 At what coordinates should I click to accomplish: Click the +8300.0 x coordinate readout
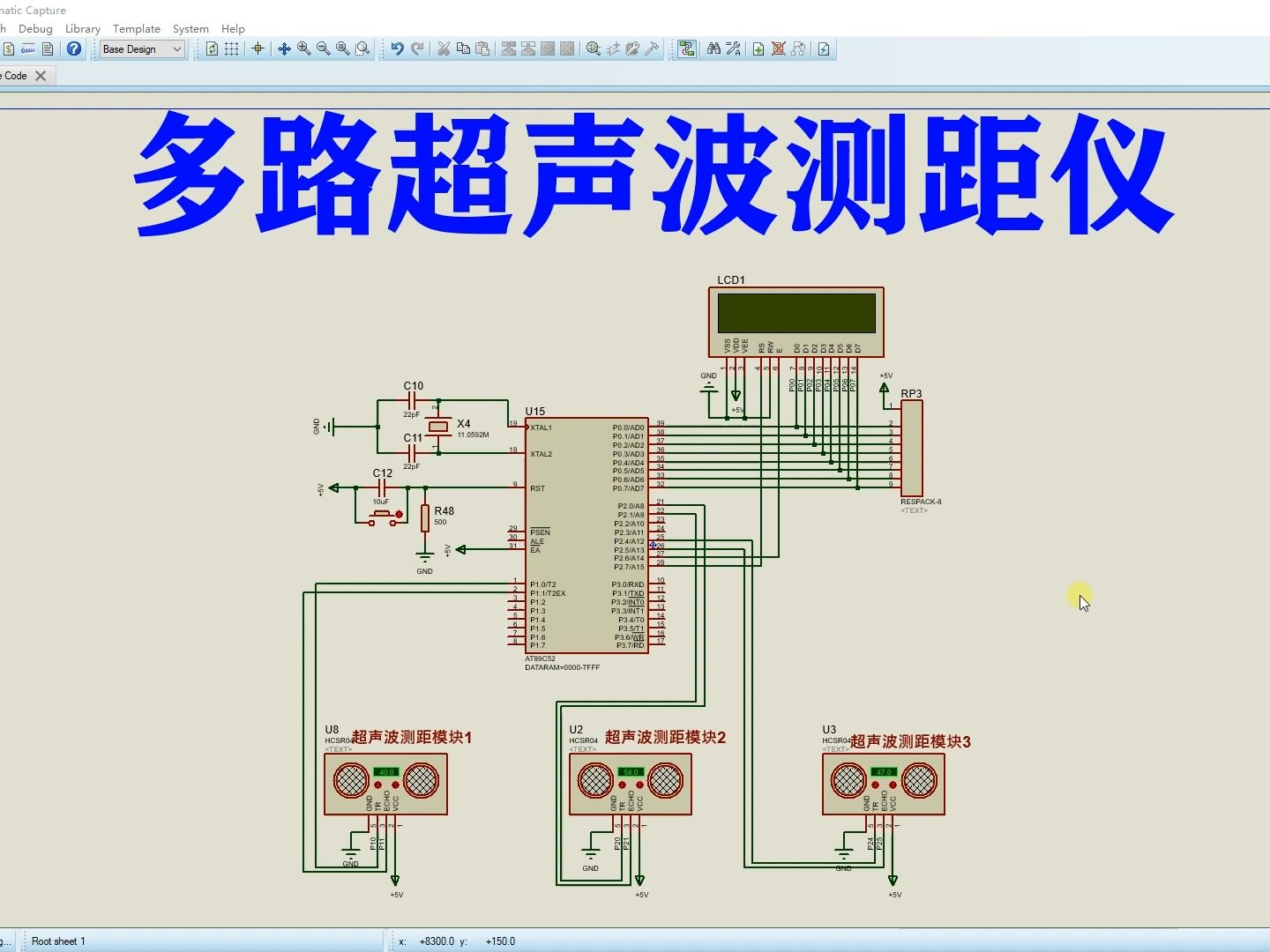click(x=437, y=941)
